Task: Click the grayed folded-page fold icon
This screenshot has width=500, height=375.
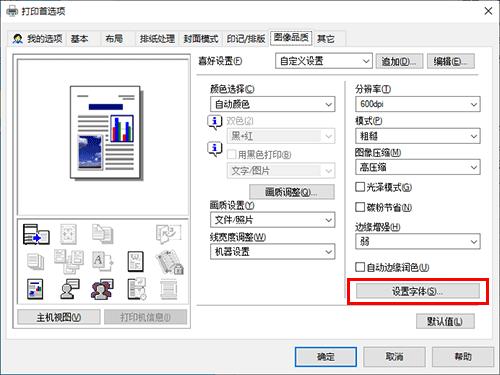Action: tap(169, 234)
